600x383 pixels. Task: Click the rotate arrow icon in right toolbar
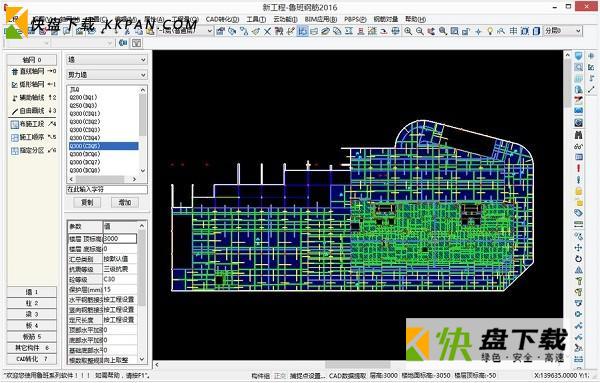click(578, 259)
